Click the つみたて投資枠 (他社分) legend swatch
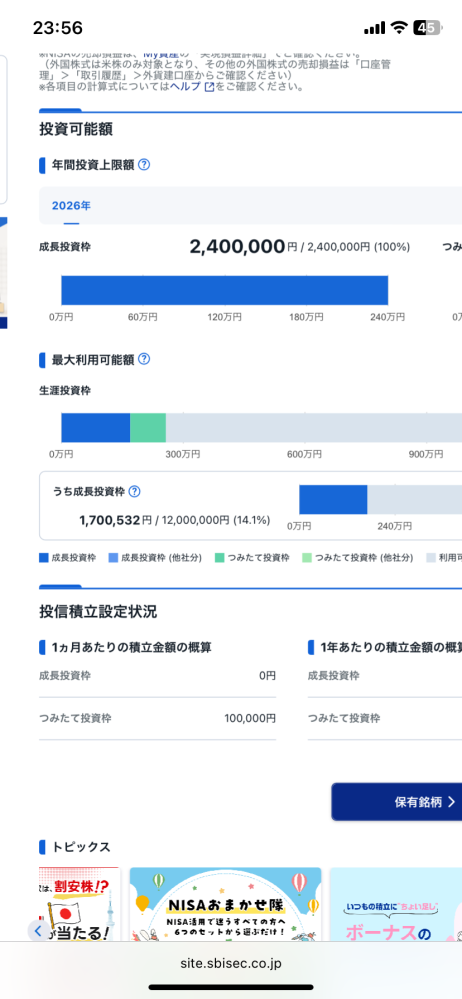This screenshot has width=462, height=999. (307, 557)
